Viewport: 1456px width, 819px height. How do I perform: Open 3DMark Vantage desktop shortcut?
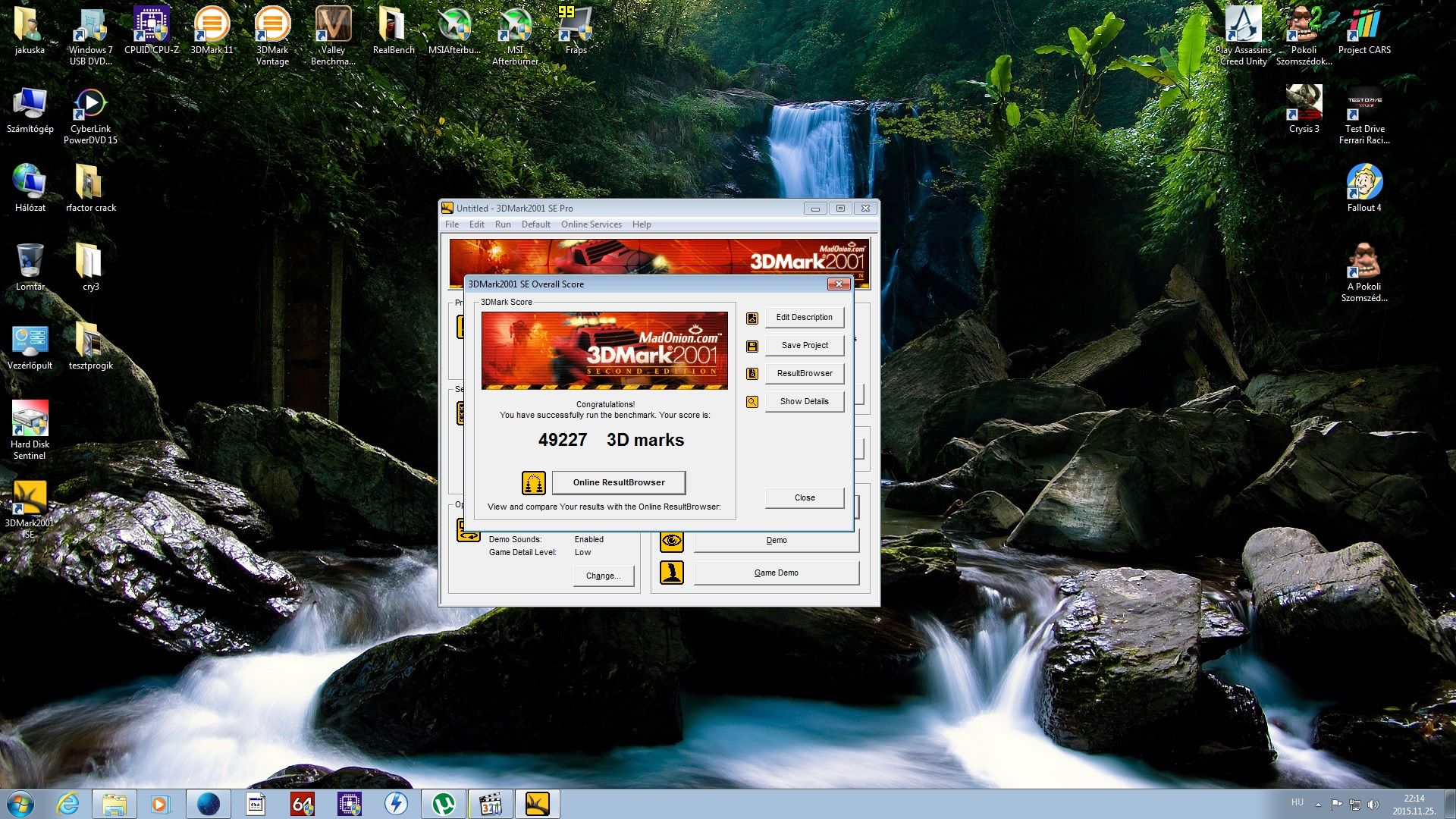[x=272, y=36]
